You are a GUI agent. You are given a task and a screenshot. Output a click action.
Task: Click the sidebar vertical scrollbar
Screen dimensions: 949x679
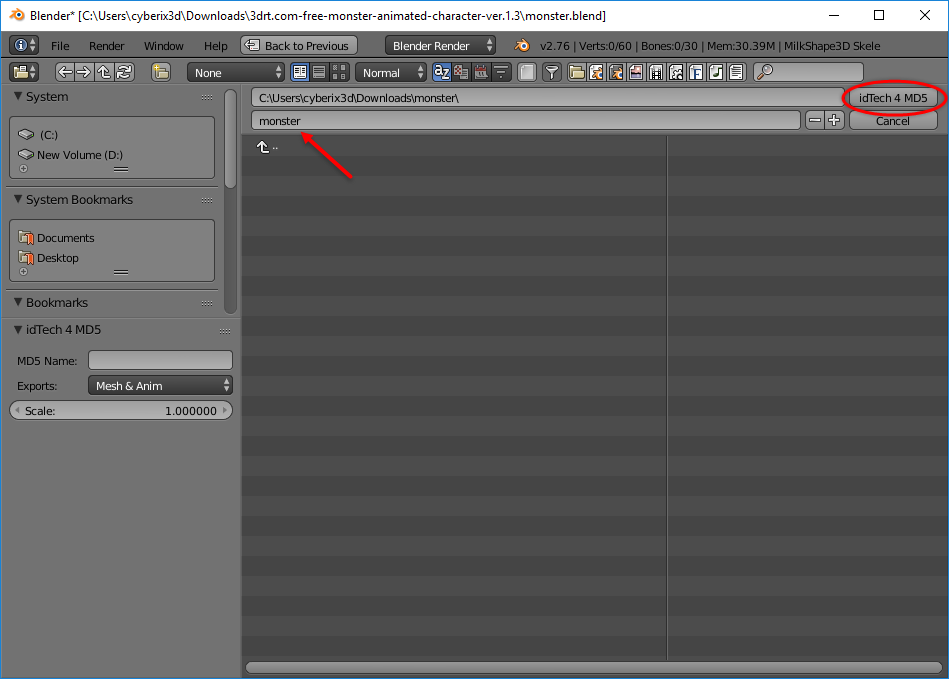coord(230,139)
